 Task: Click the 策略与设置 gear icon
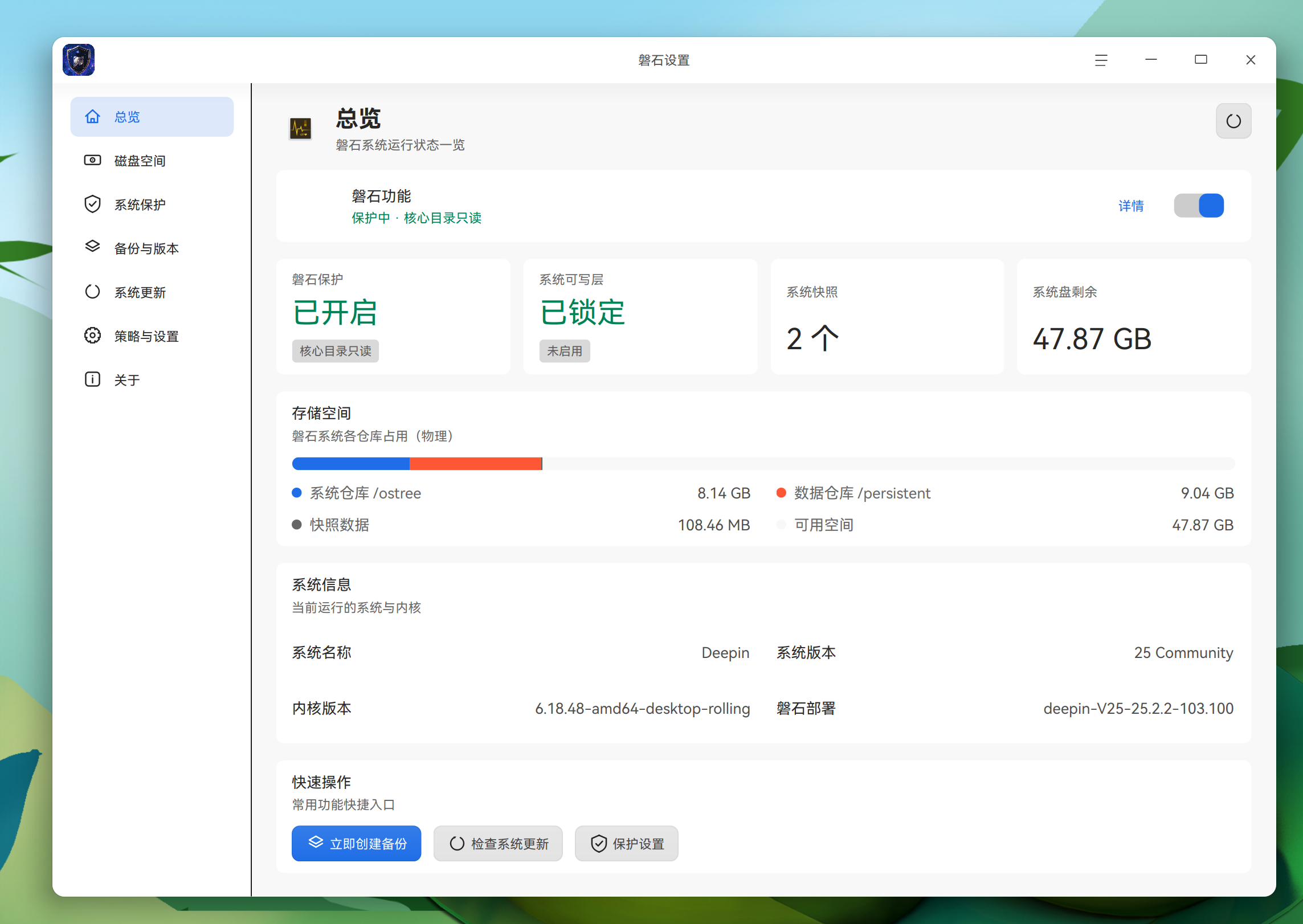[x=92, y=336]
